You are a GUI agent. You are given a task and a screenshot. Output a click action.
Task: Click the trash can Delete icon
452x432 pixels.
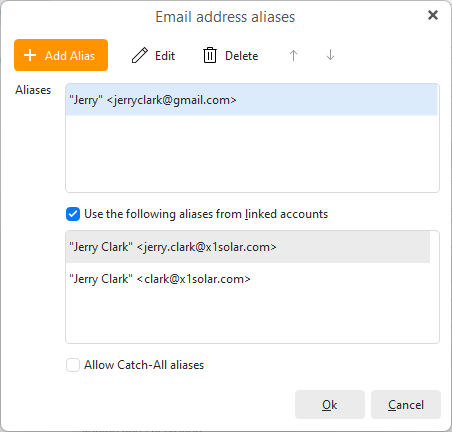pos(210,55)
